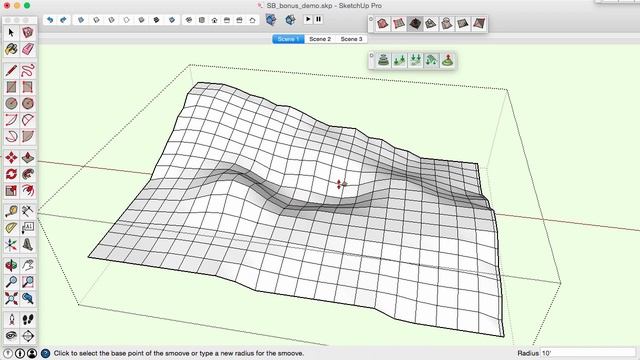Switch to Wireframe face style
The width and height of the screenshot is (640, 360).
(x=111, y=20)
